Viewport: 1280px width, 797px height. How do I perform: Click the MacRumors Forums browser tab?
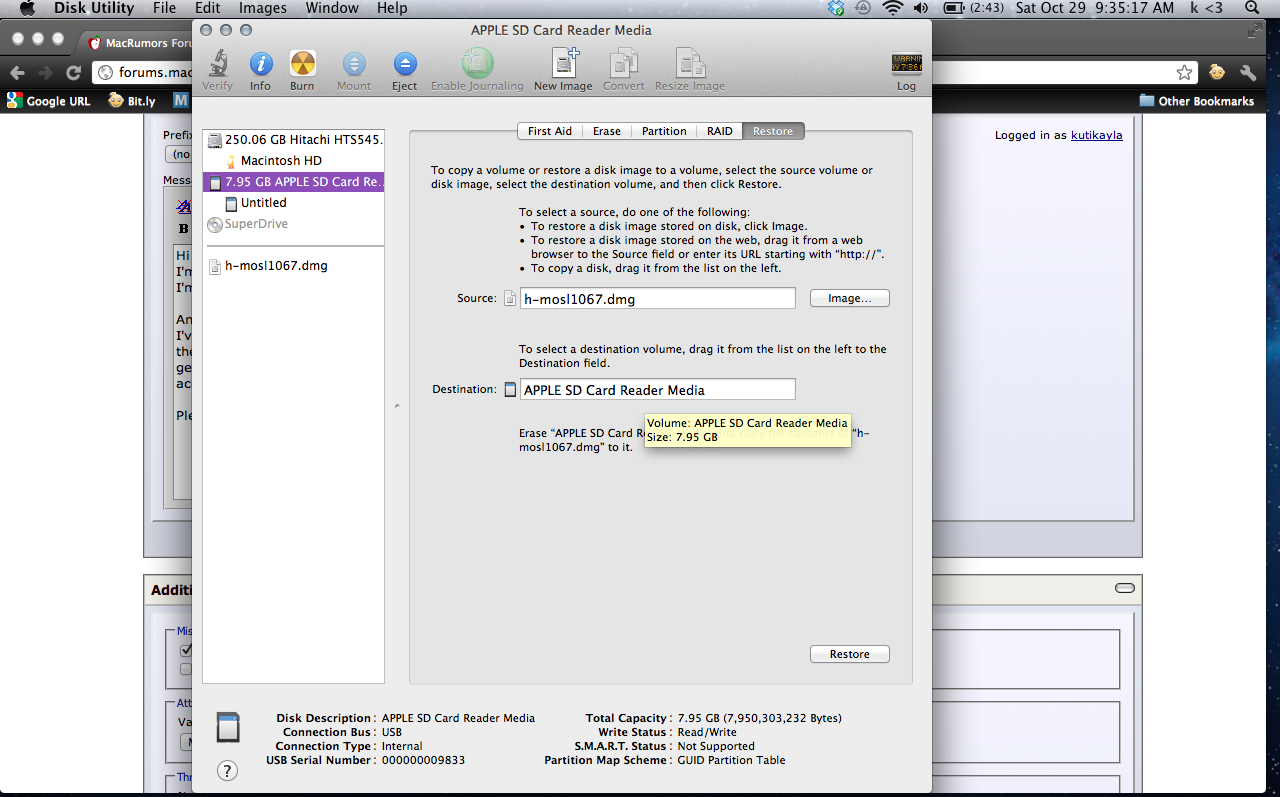coord(140,43)
